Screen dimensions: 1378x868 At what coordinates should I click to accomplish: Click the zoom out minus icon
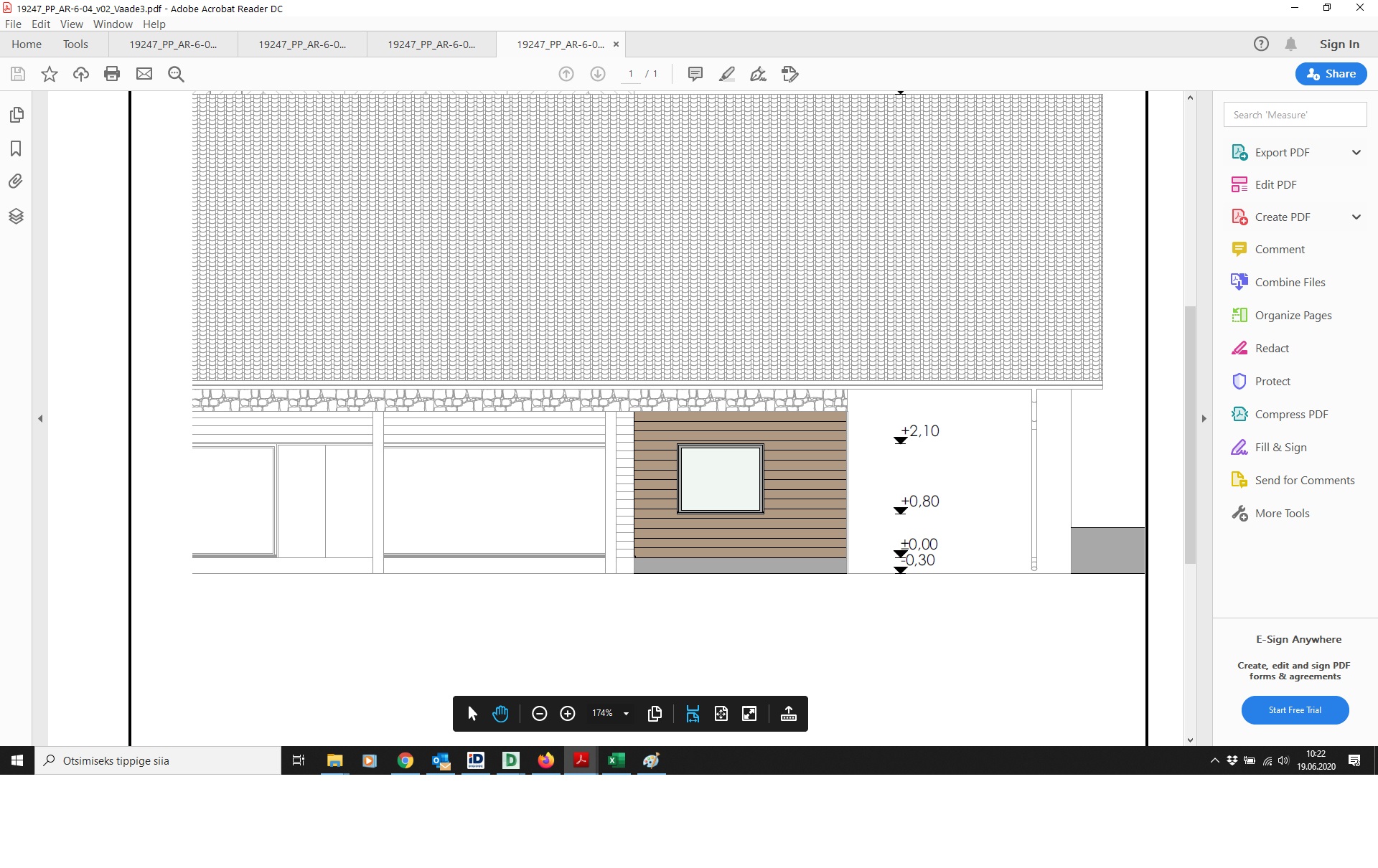pos(539,714)
